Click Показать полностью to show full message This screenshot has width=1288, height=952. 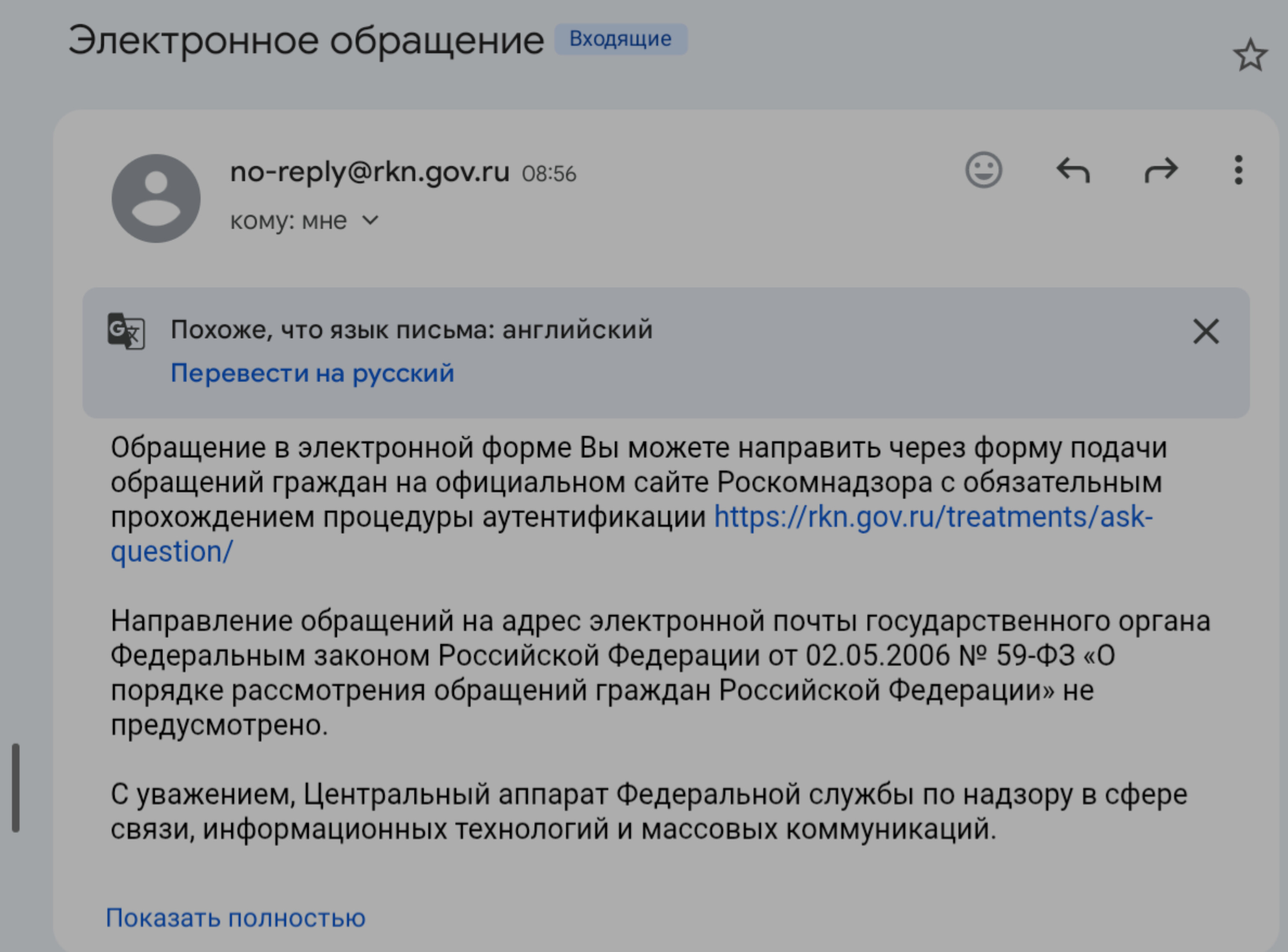[x=235, y=918]
